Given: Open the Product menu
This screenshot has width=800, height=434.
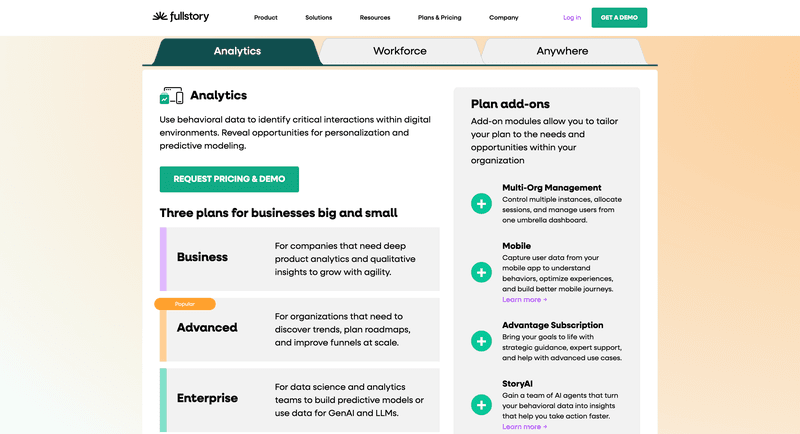Looking at the screenshot, I should pyautogui.click(x=266, y=18).
